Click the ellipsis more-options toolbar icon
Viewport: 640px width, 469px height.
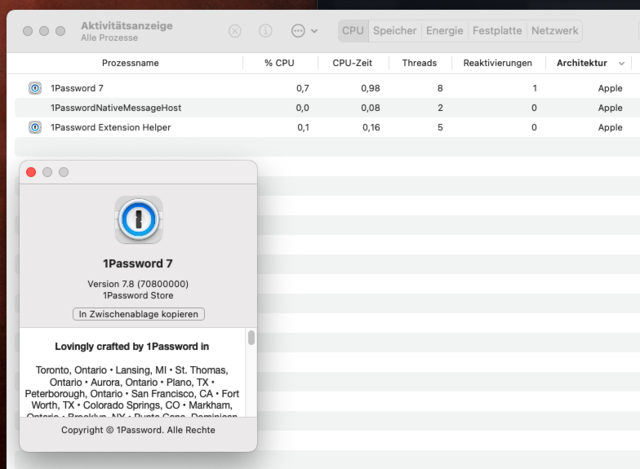(298, 31)
